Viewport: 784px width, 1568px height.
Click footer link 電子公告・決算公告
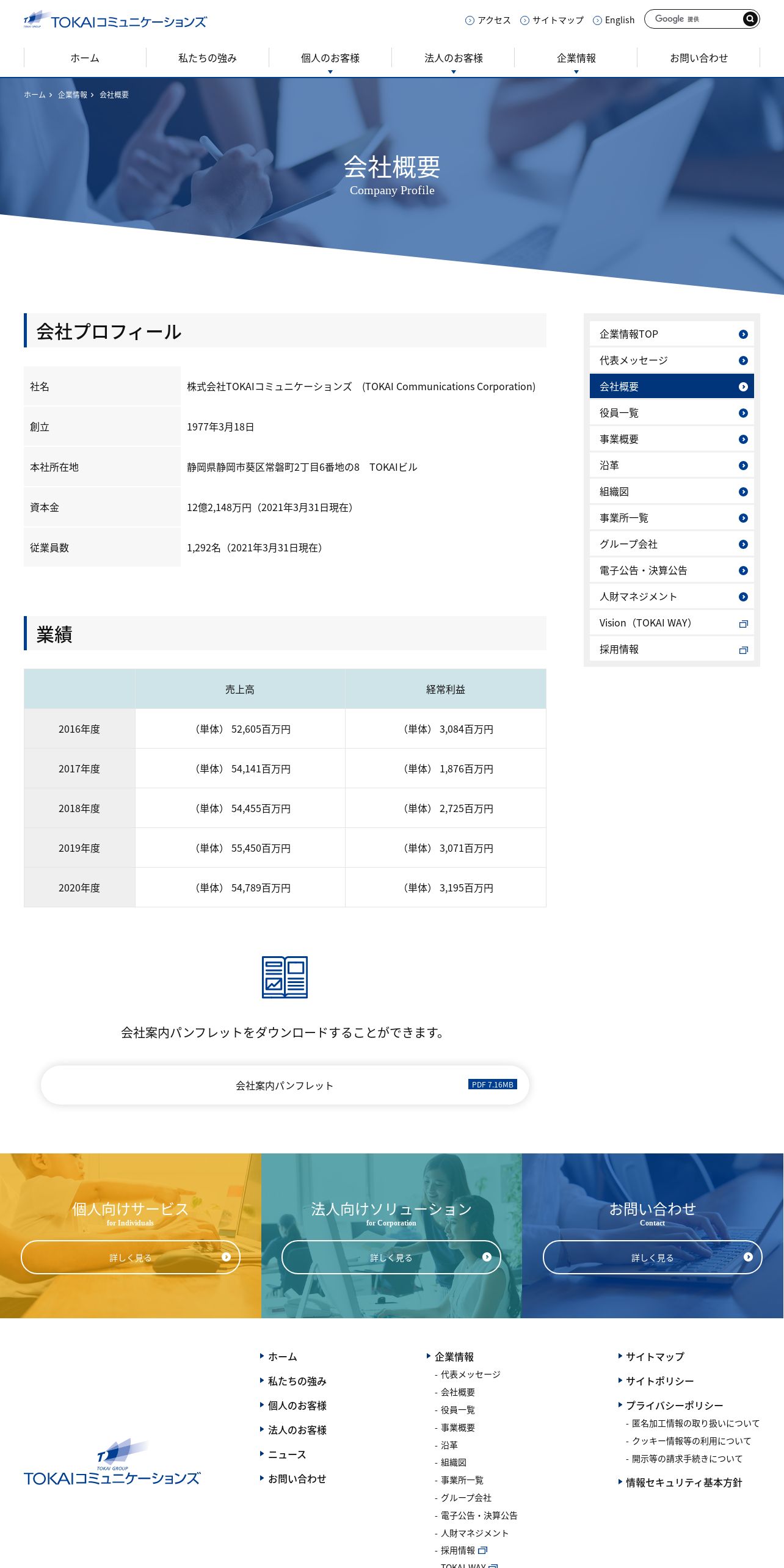pyautogui.click(x=479, y=1515)
